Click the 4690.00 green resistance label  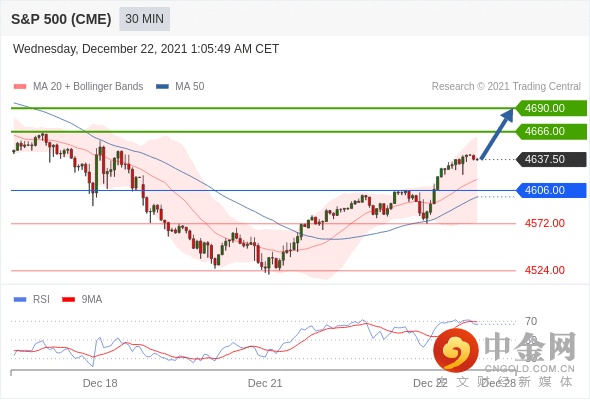tap(551, 108)
